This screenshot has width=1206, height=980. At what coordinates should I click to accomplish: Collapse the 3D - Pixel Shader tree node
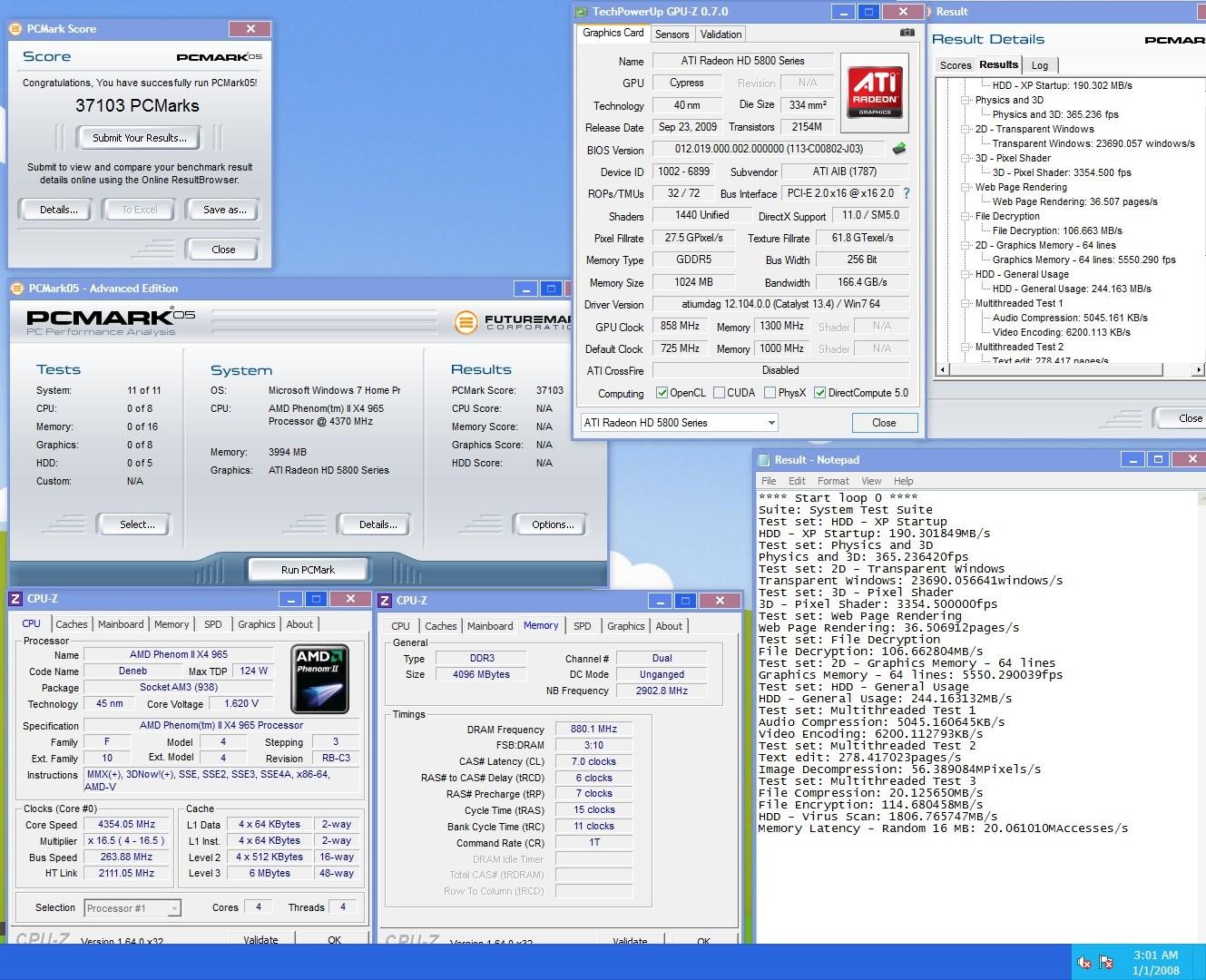[x=966, y=158]
